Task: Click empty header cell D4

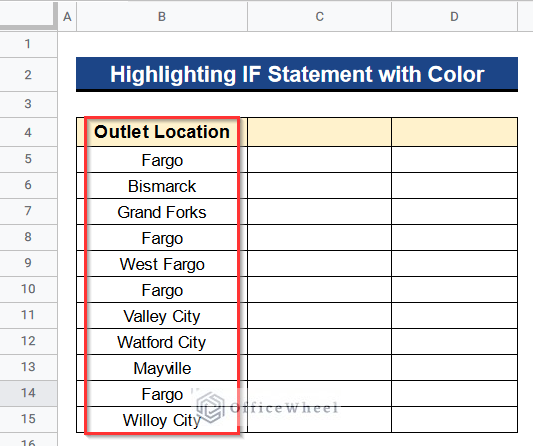Action: click(x=454, y=132)
